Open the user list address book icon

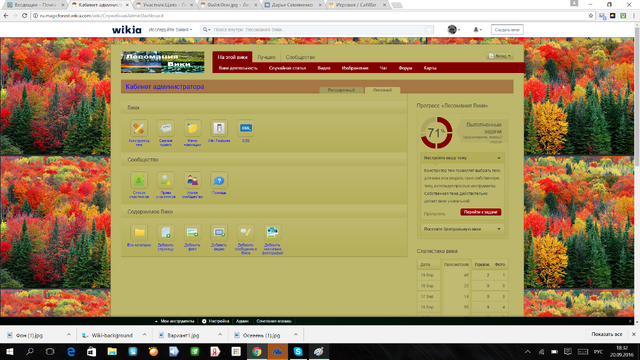point(139,180)
